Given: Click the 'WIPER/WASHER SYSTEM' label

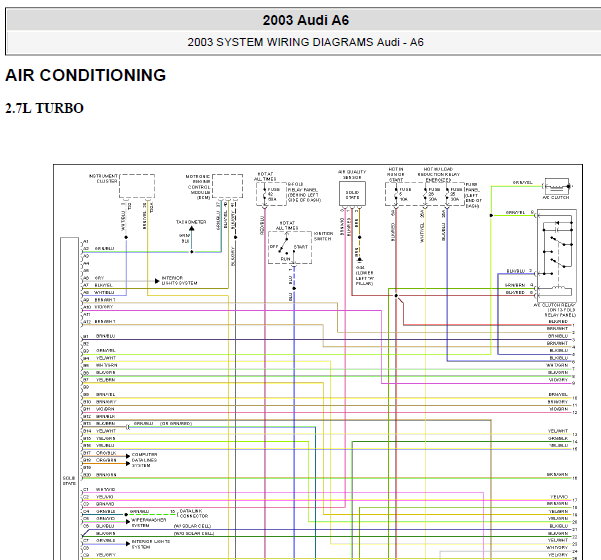Looking at the screenshot, I should pyautogui.click(x=149, y=523).
